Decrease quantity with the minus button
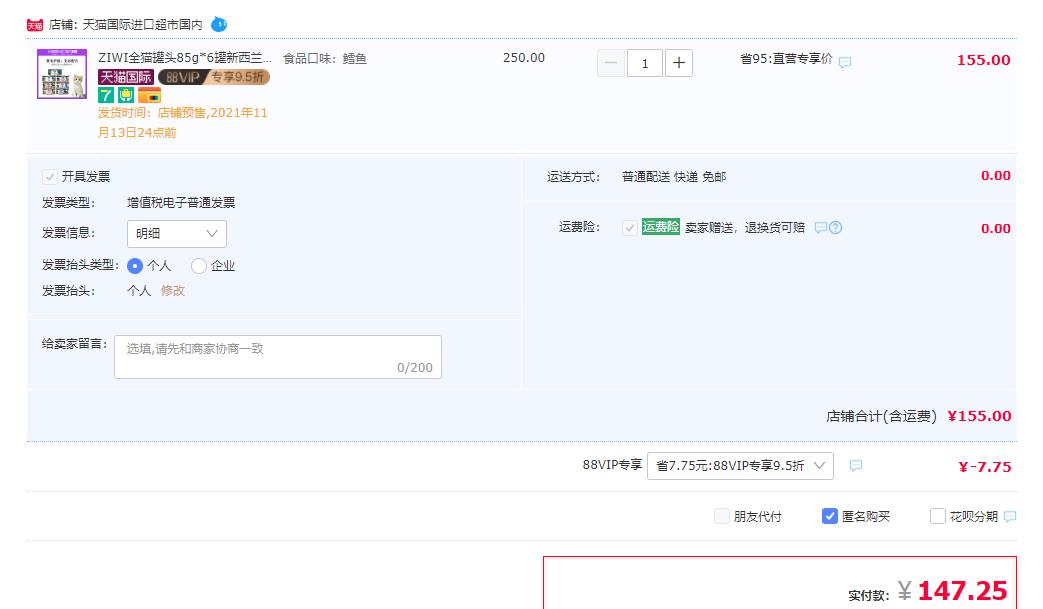This screenshot has height=609, width=1043. point(612,63)
